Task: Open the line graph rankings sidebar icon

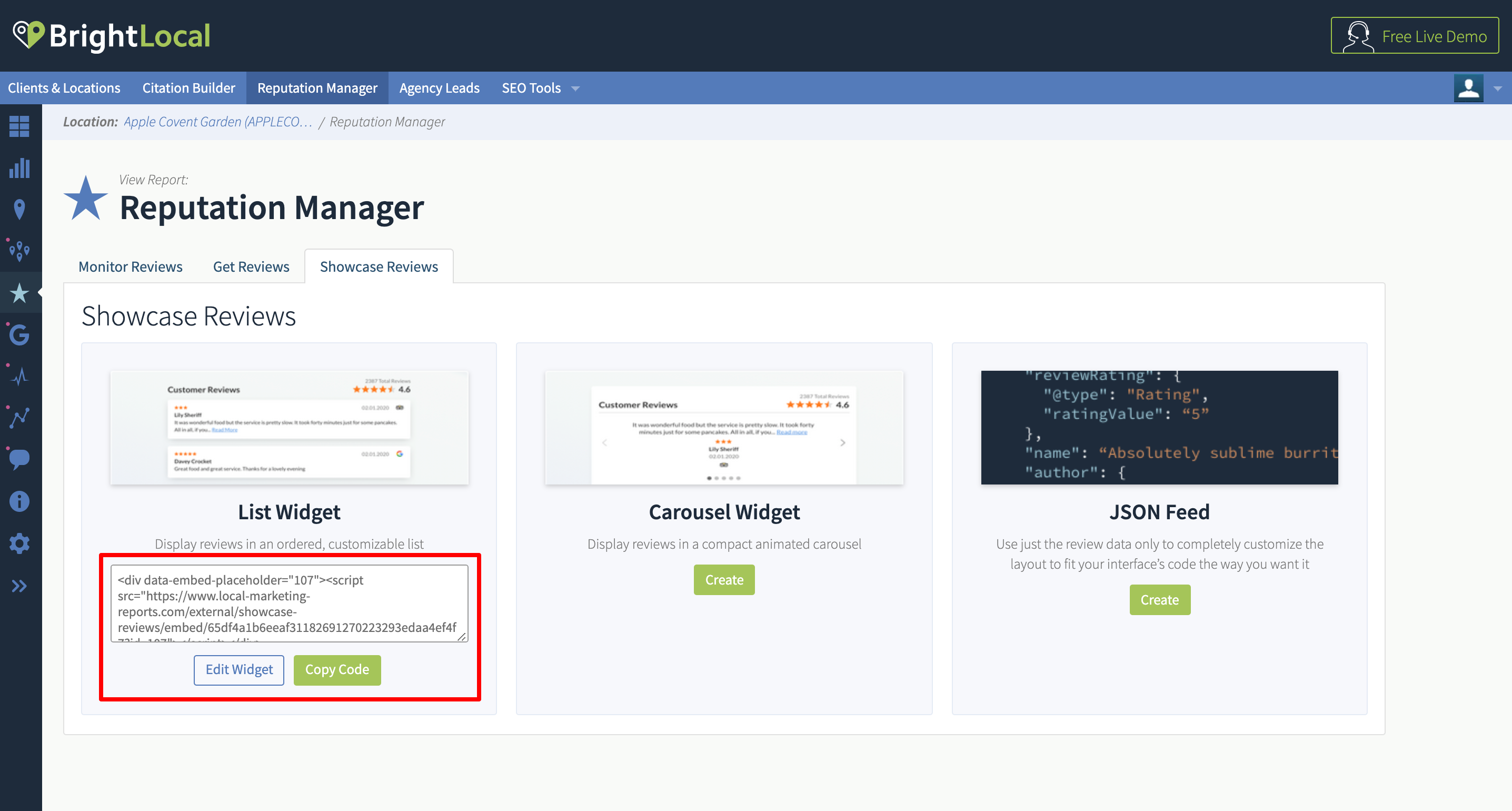Action: point(19,418)
